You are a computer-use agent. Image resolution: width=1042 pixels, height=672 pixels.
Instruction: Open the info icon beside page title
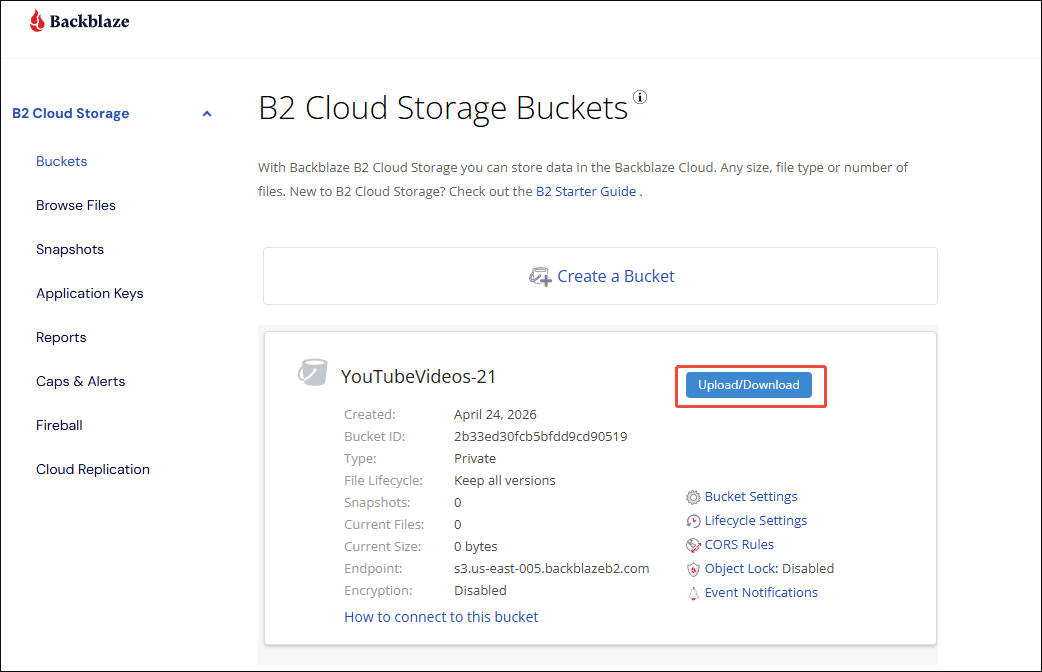point(640,97)
